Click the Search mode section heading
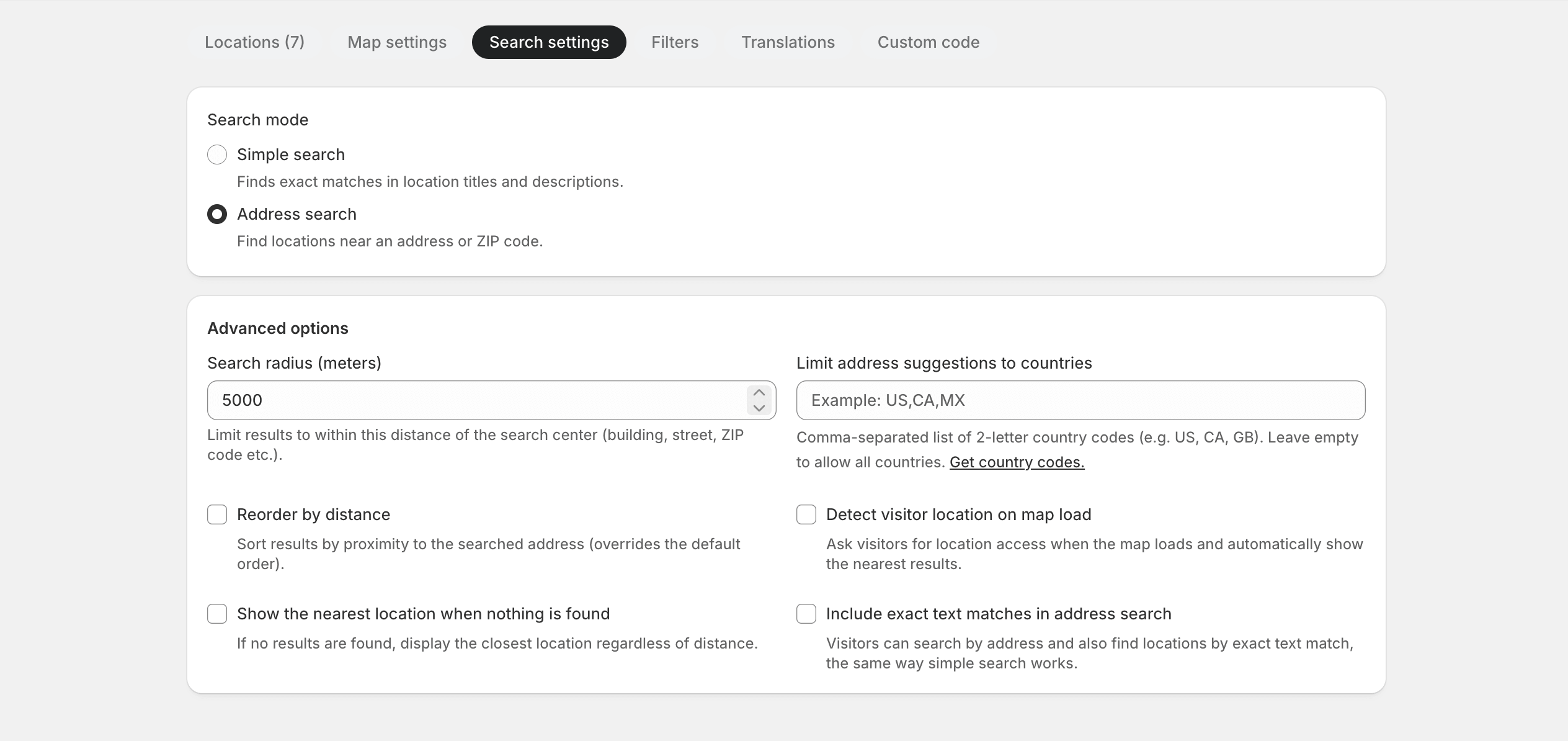 click(x=257, y=119)
